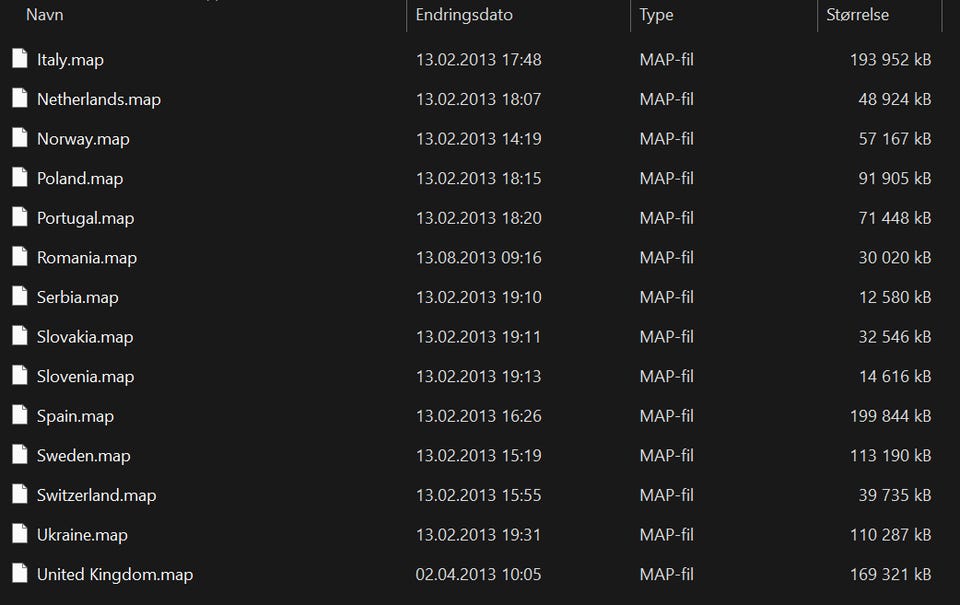Viewport: 960px width, 605px height.
Task: Select the Netherlands.map file name
Action: click(x=98, y=99)
